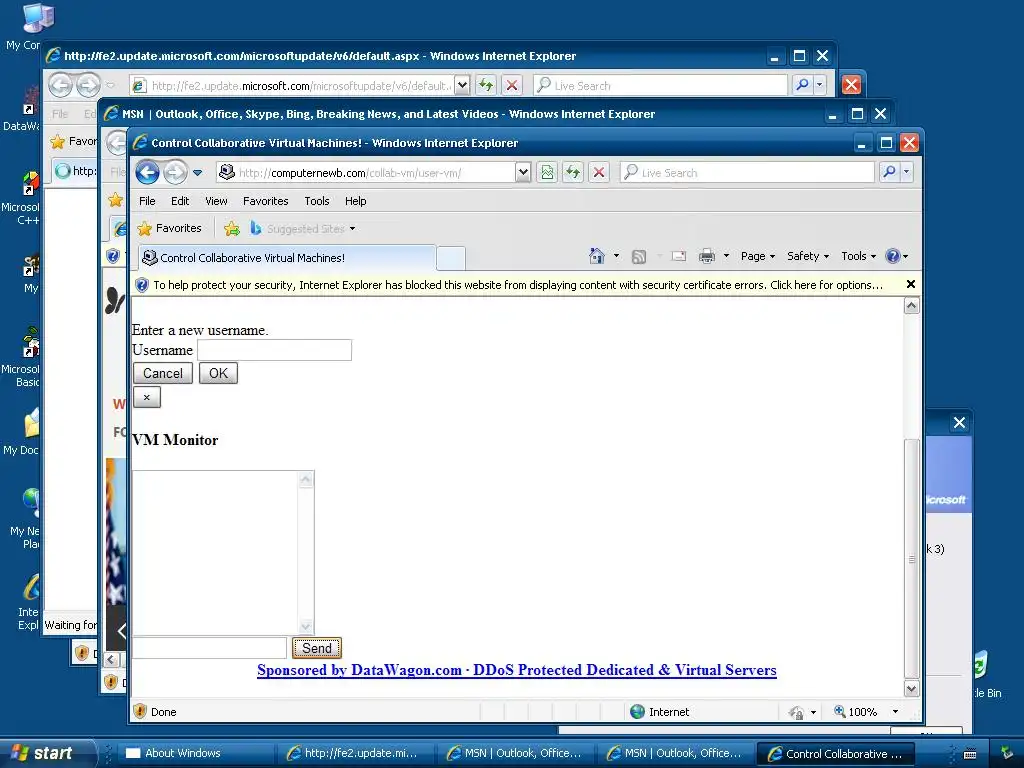
Task: Click protected mode icon in status bar
Action: click(x=796, y=712)
